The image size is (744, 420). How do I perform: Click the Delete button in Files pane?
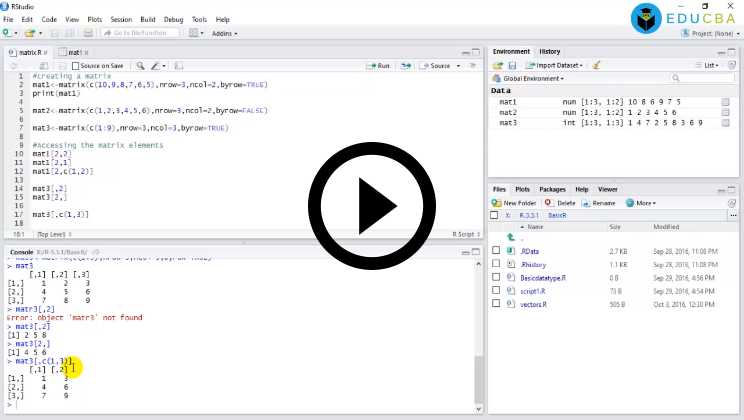[561, 202]
